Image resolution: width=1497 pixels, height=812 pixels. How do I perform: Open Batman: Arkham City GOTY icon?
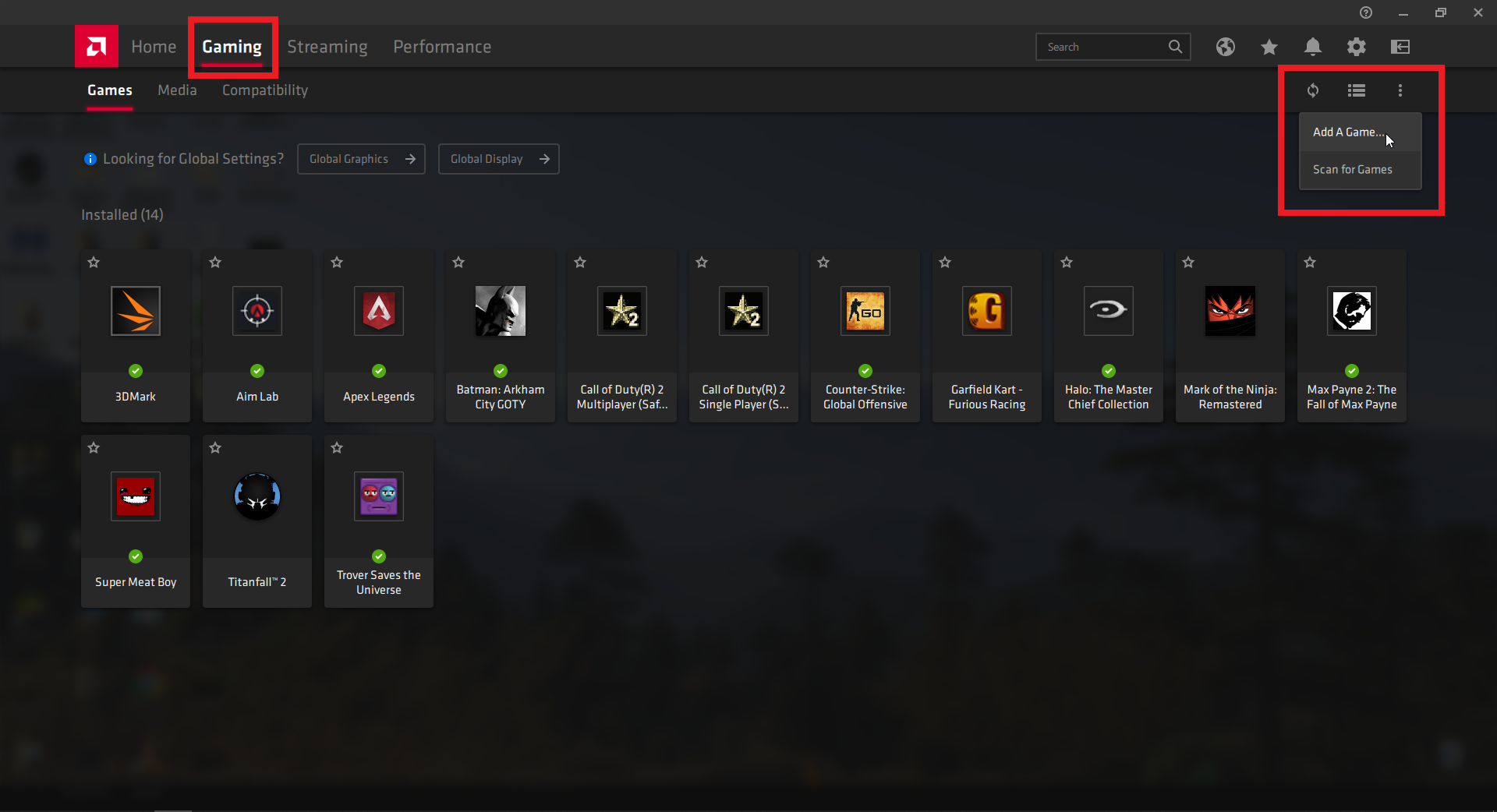(x=501, y=311)
